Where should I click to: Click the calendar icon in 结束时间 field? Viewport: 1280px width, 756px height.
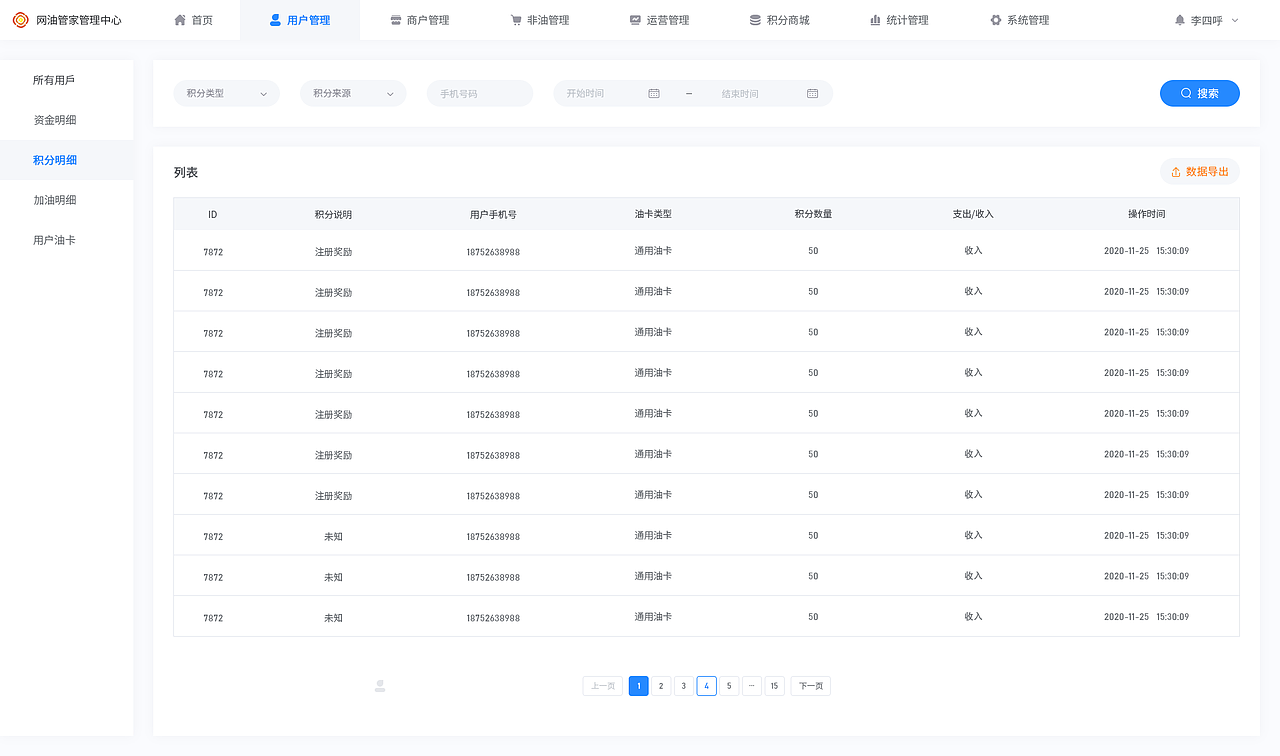point(813,93)
